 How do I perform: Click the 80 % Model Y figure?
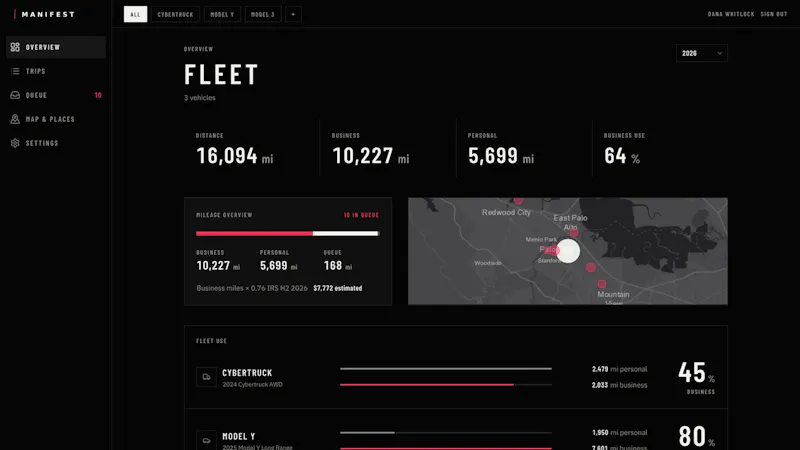click(x=696, y=437)
